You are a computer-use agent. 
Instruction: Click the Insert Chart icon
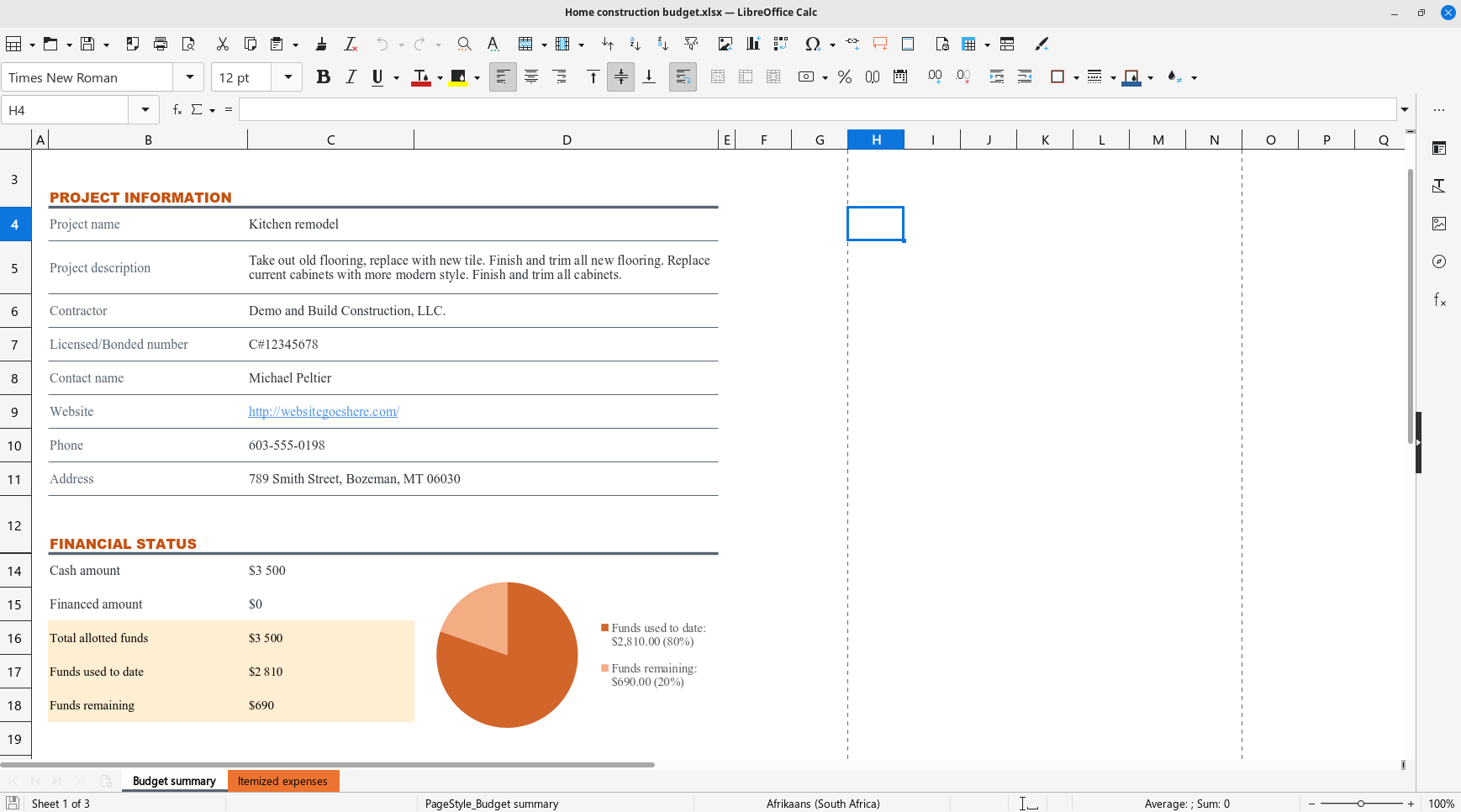coord(752,44)
